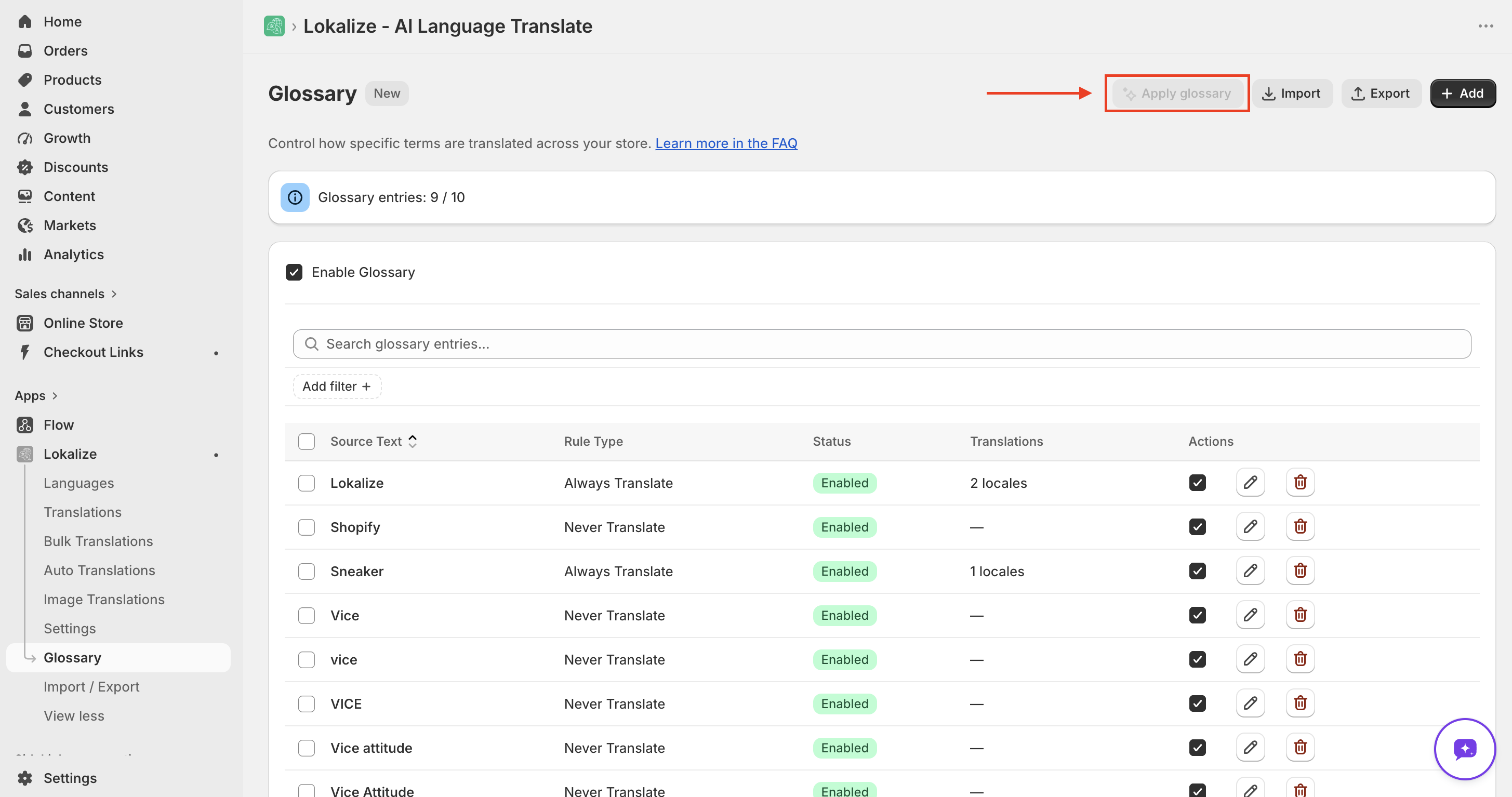Image resolution: width=1512 pixels, height=797 pixels.
Task: Open the Add filter dropdown
Action: pos(337,386)
